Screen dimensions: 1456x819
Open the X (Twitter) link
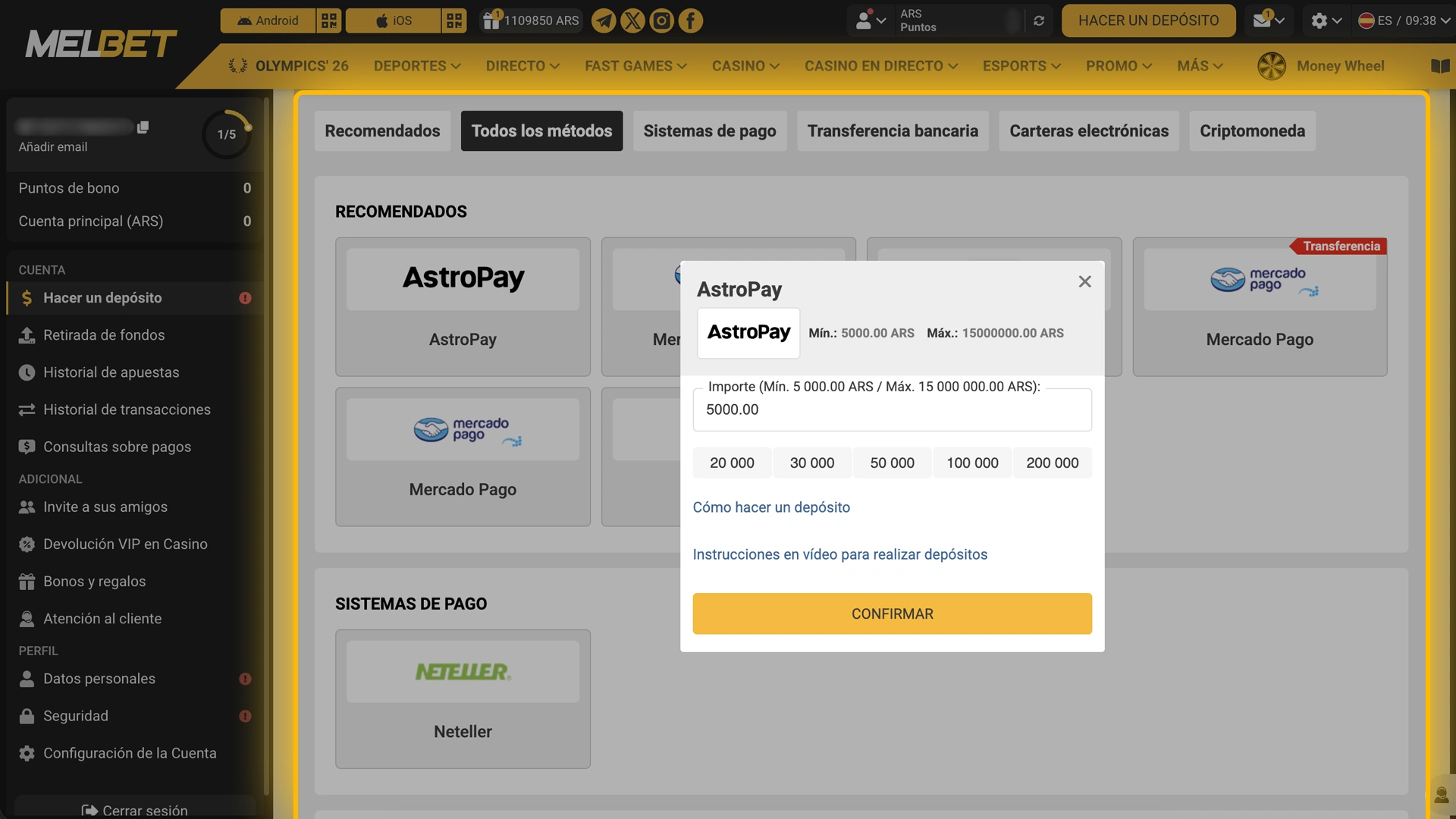coord(632,20)
